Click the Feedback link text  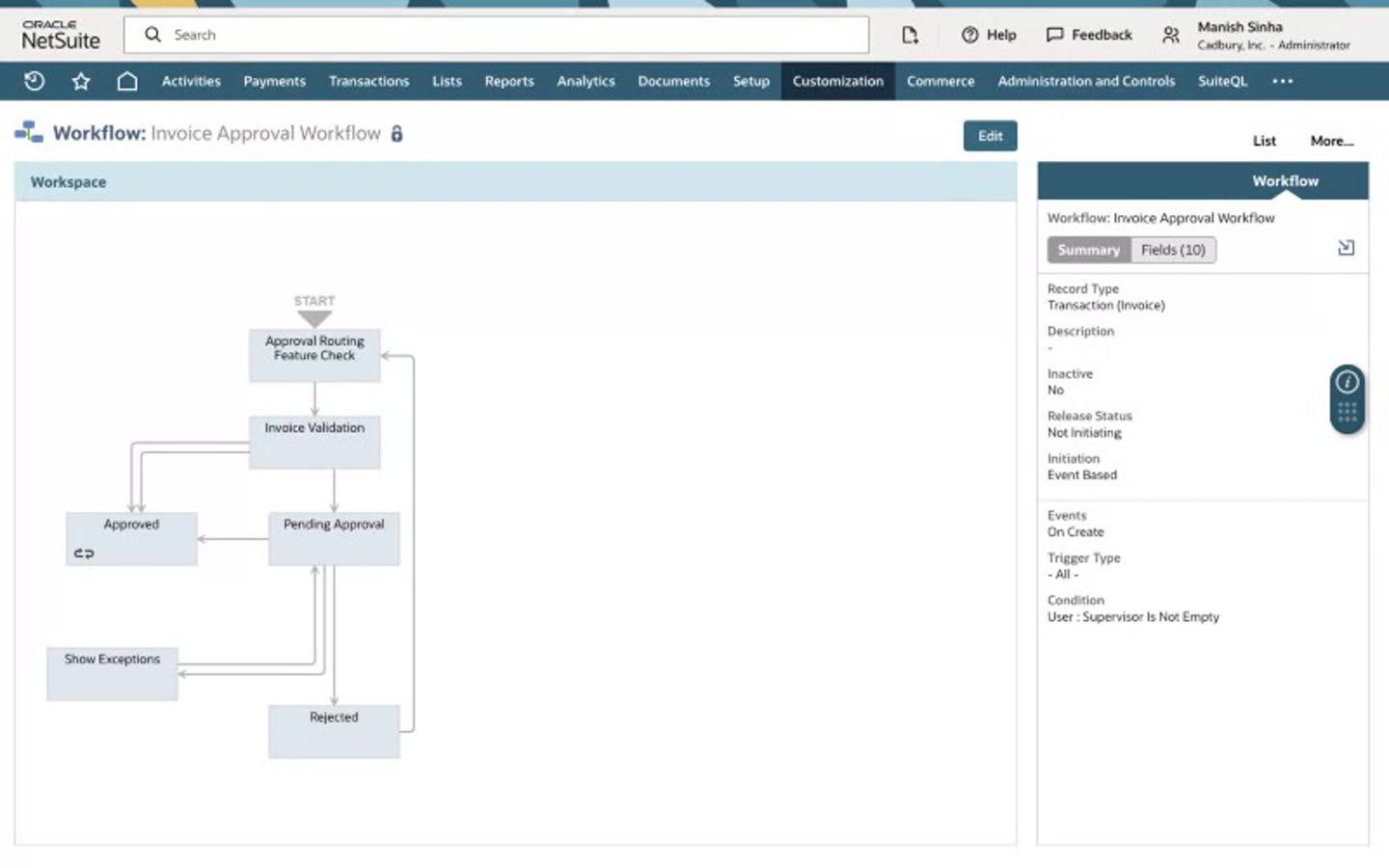point(1102,35)
